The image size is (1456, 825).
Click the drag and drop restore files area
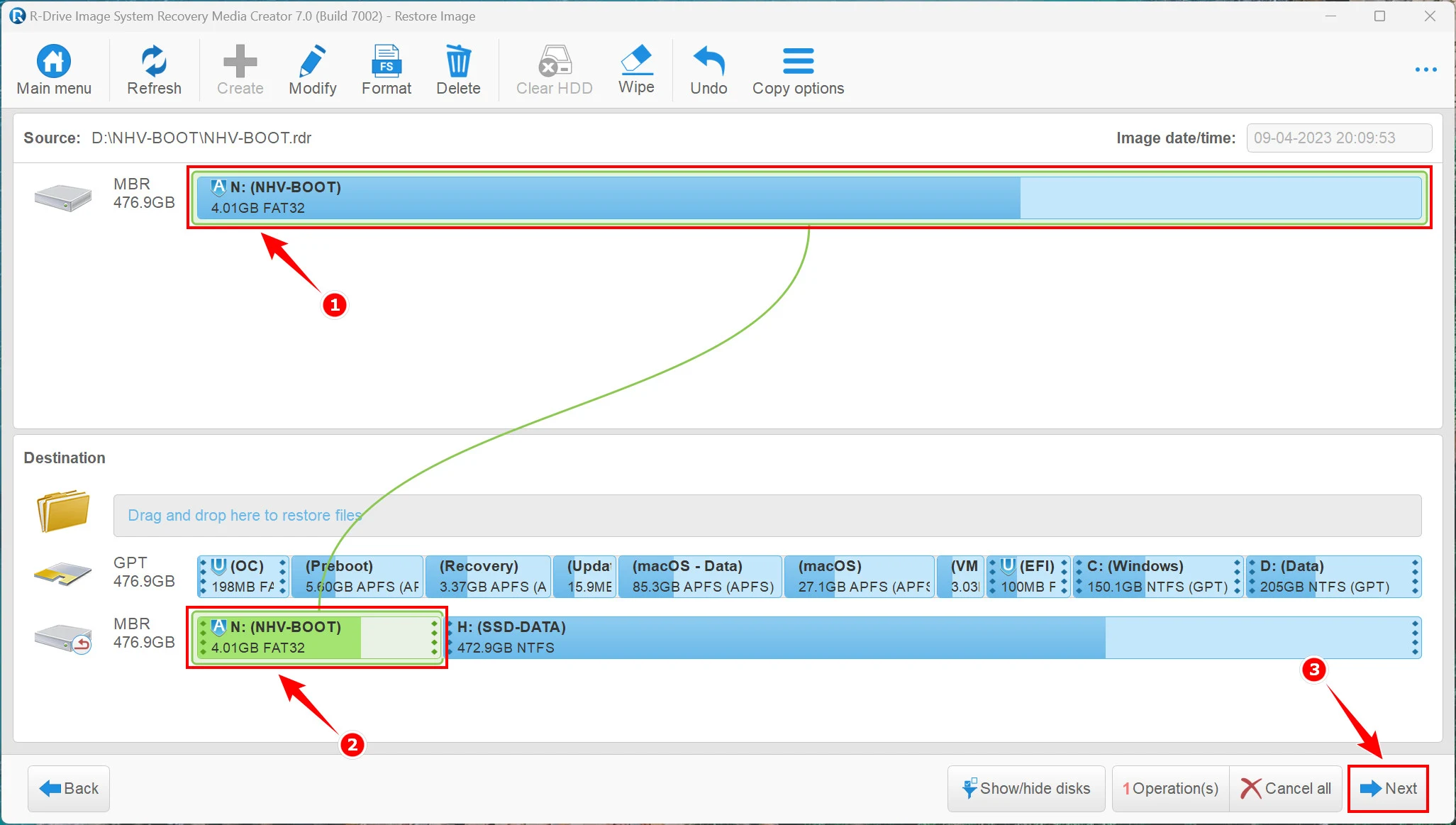tap(767, 516)
